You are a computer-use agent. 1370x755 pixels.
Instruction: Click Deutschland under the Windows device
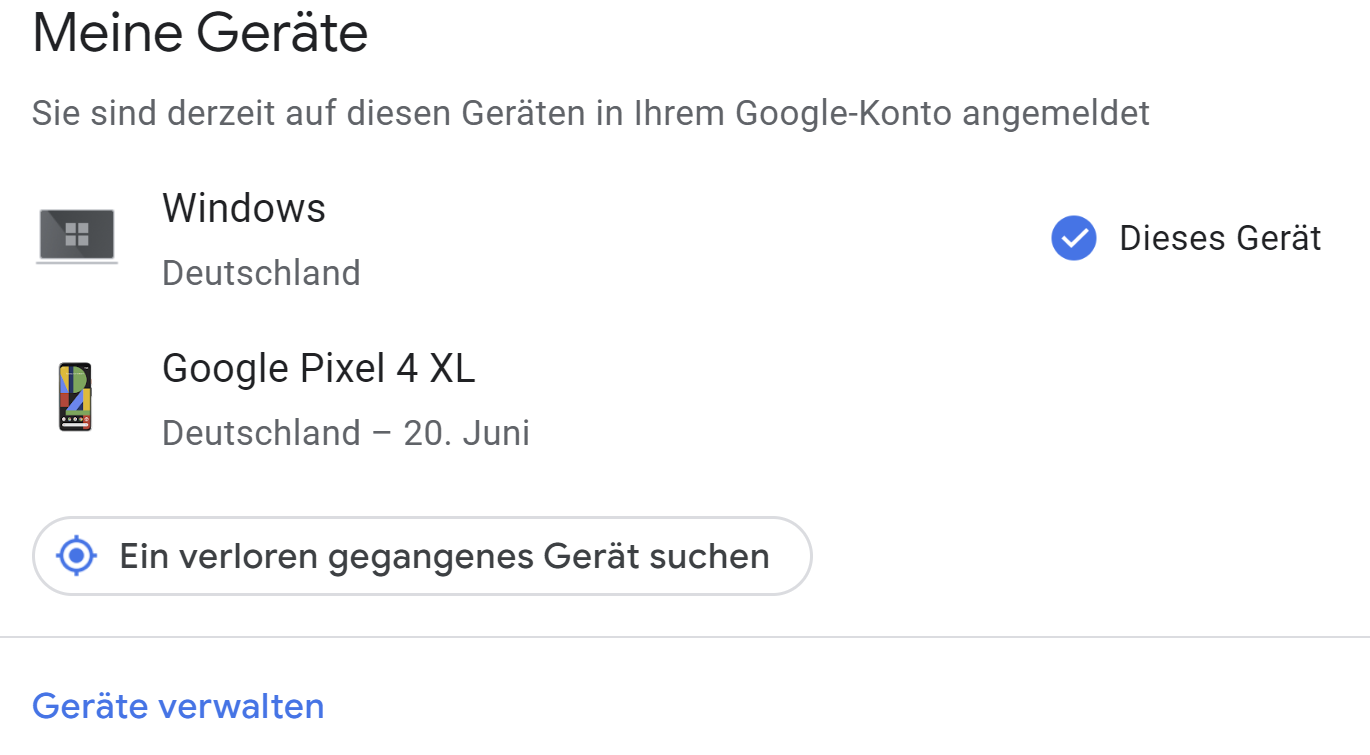261,273
